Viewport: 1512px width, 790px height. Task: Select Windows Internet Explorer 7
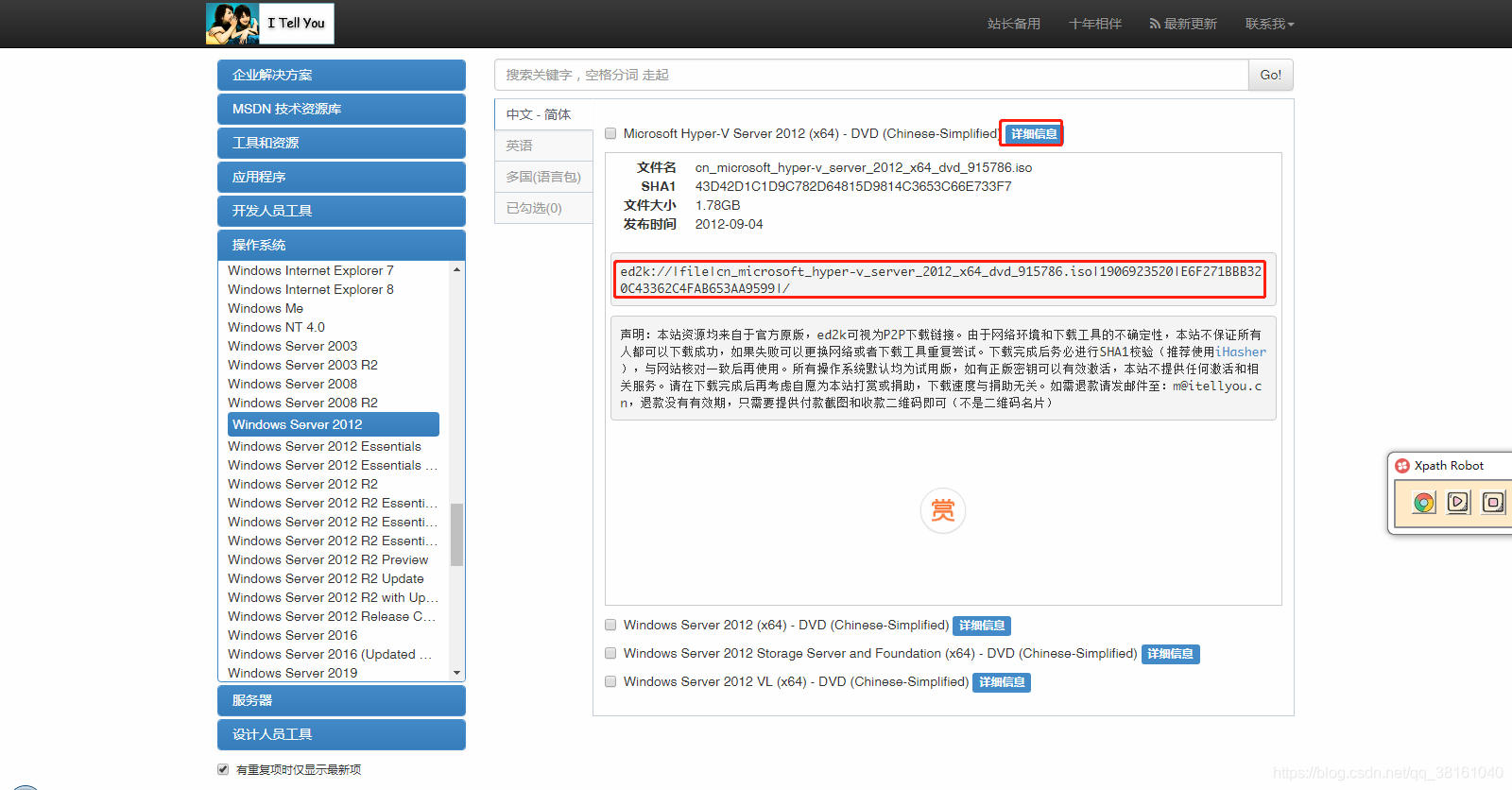coord(311,270)
